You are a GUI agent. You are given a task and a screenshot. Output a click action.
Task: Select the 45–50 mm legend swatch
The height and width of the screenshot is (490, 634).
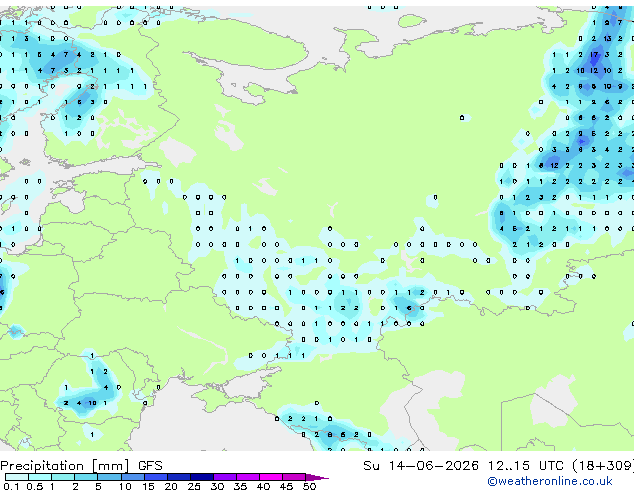[x=294, y=477]
